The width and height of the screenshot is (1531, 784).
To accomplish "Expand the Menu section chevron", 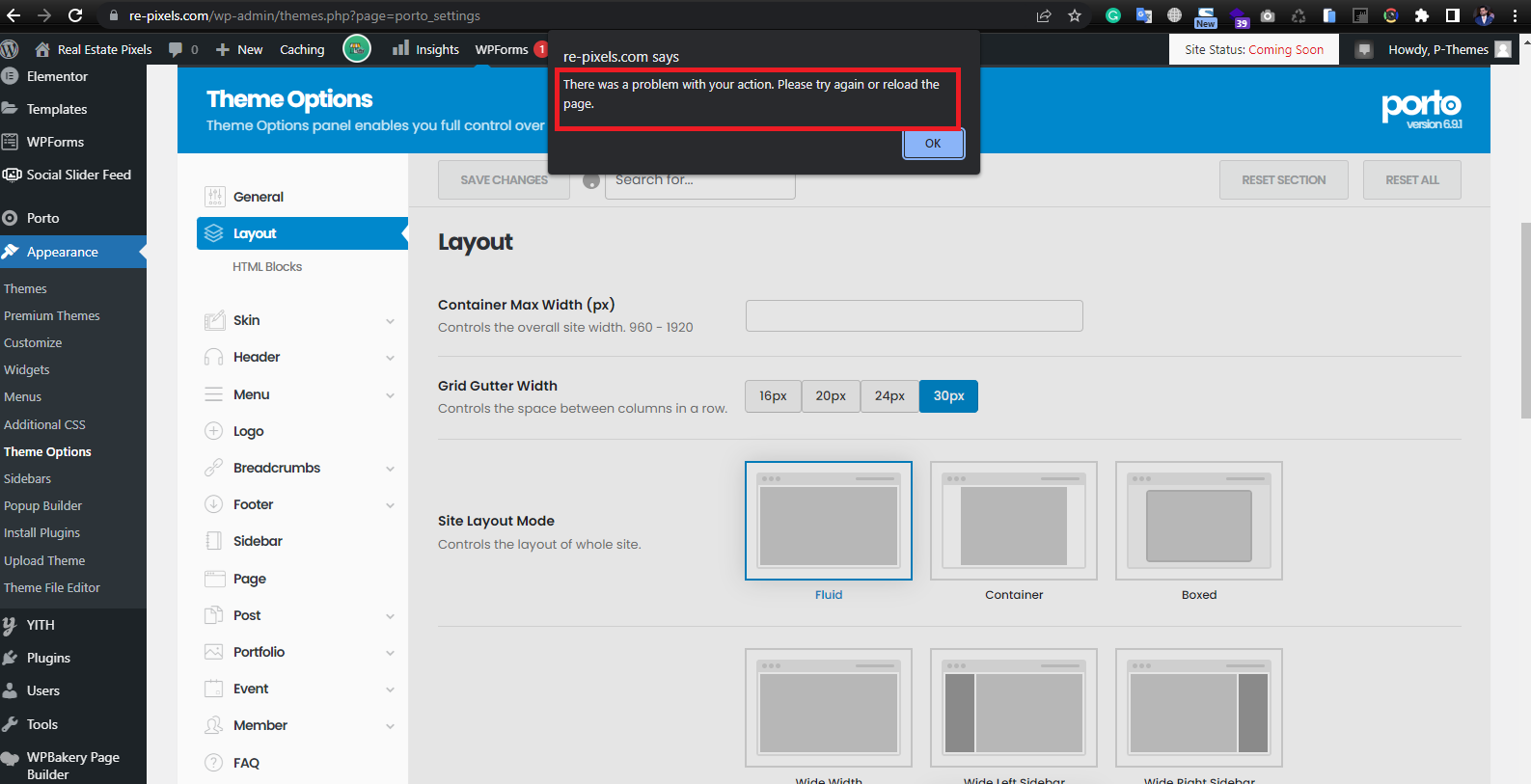I will (391, 395).
